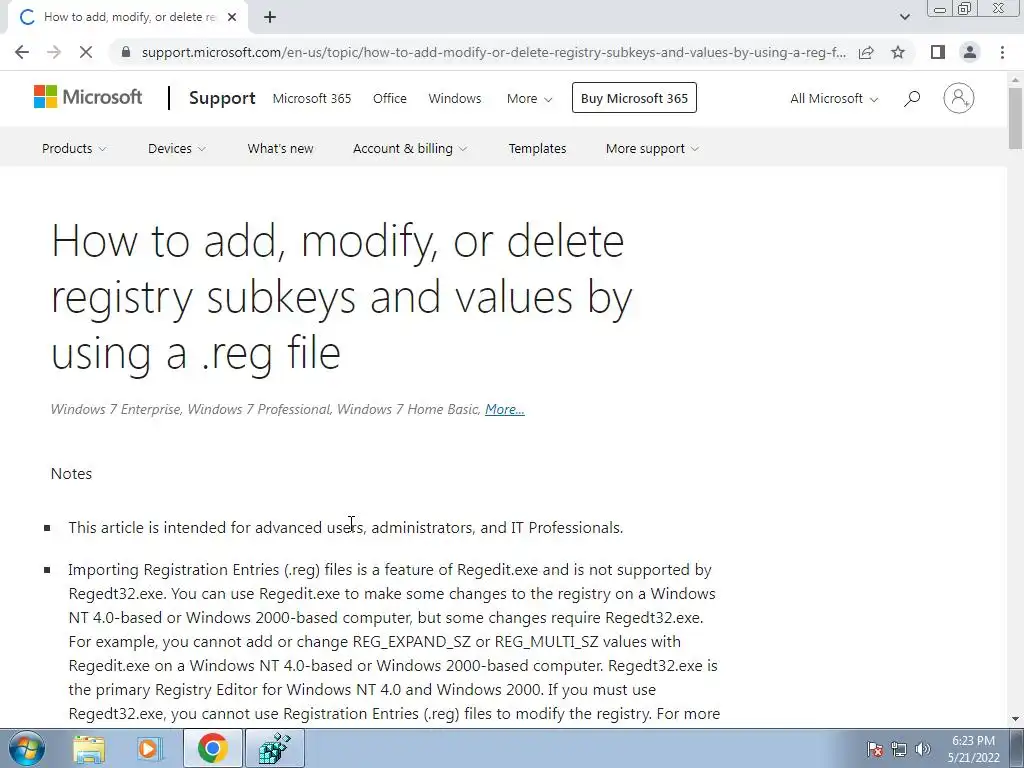Bookmark this page with the star icon
Screen dimensions: 1024x768
coord(898,52)
